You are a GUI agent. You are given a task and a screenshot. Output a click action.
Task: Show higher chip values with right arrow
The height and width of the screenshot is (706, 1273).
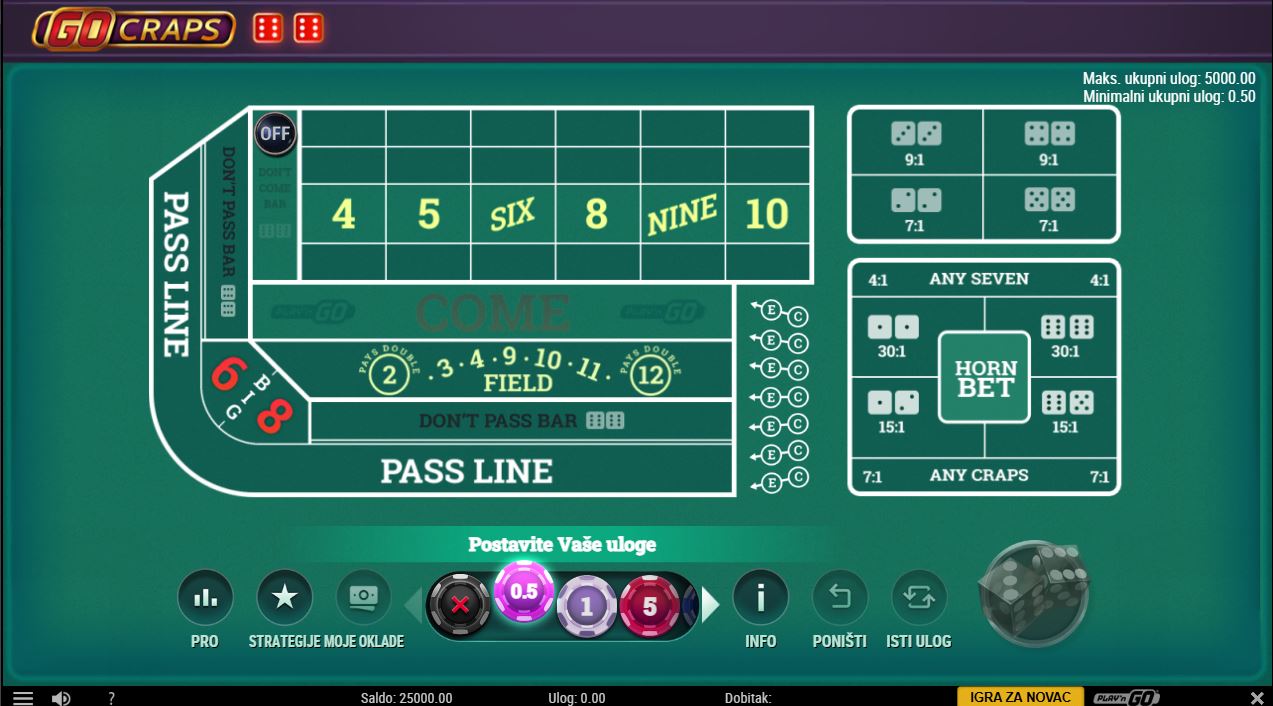(710, 604)
